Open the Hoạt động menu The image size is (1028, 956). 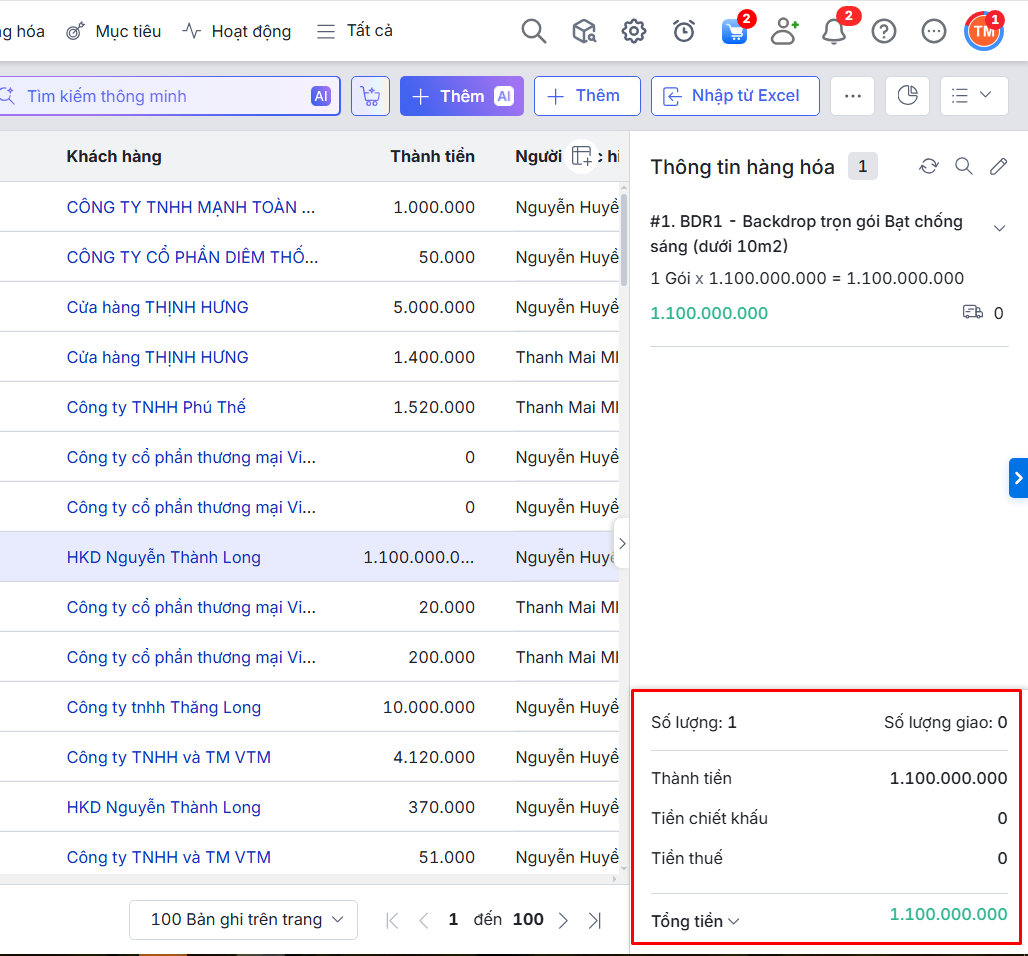237,31
